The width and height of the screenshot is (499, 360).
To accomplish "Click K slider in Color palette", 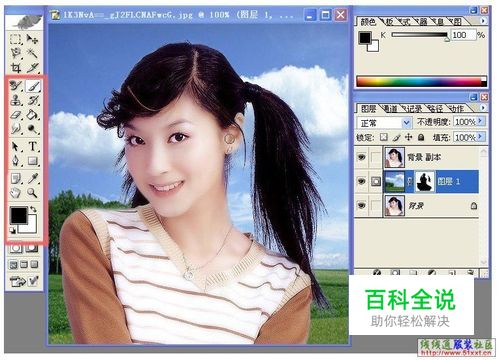I will click(x=419, y=35).
